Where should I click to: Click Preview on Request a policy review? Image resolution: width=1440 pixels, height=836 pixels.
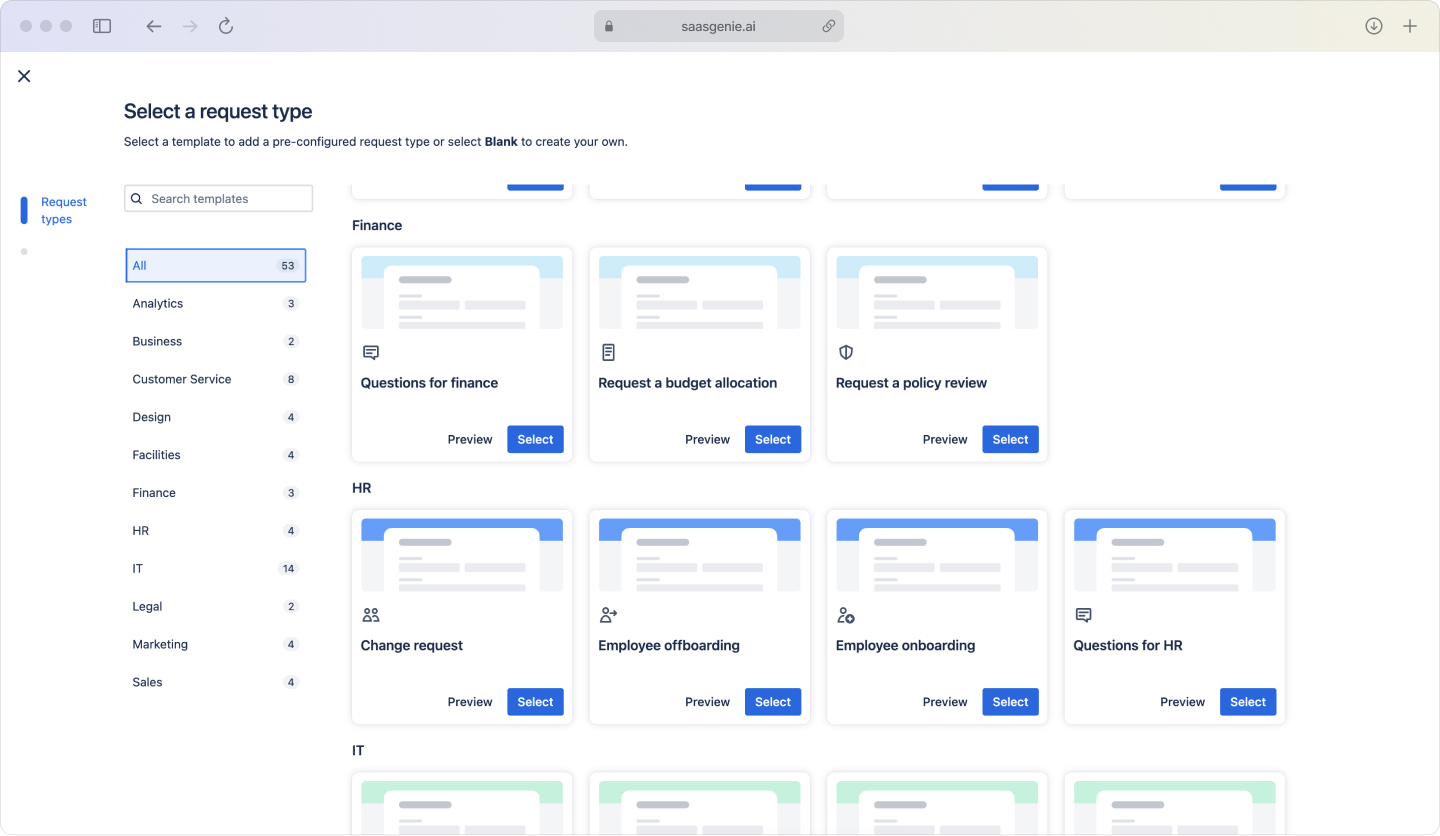(x=944, y=439)
